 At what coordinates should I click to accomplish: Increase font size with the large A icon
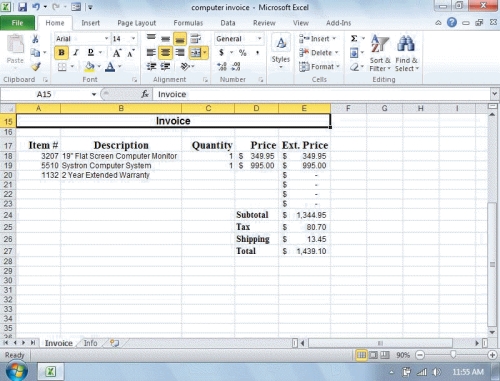117,53
